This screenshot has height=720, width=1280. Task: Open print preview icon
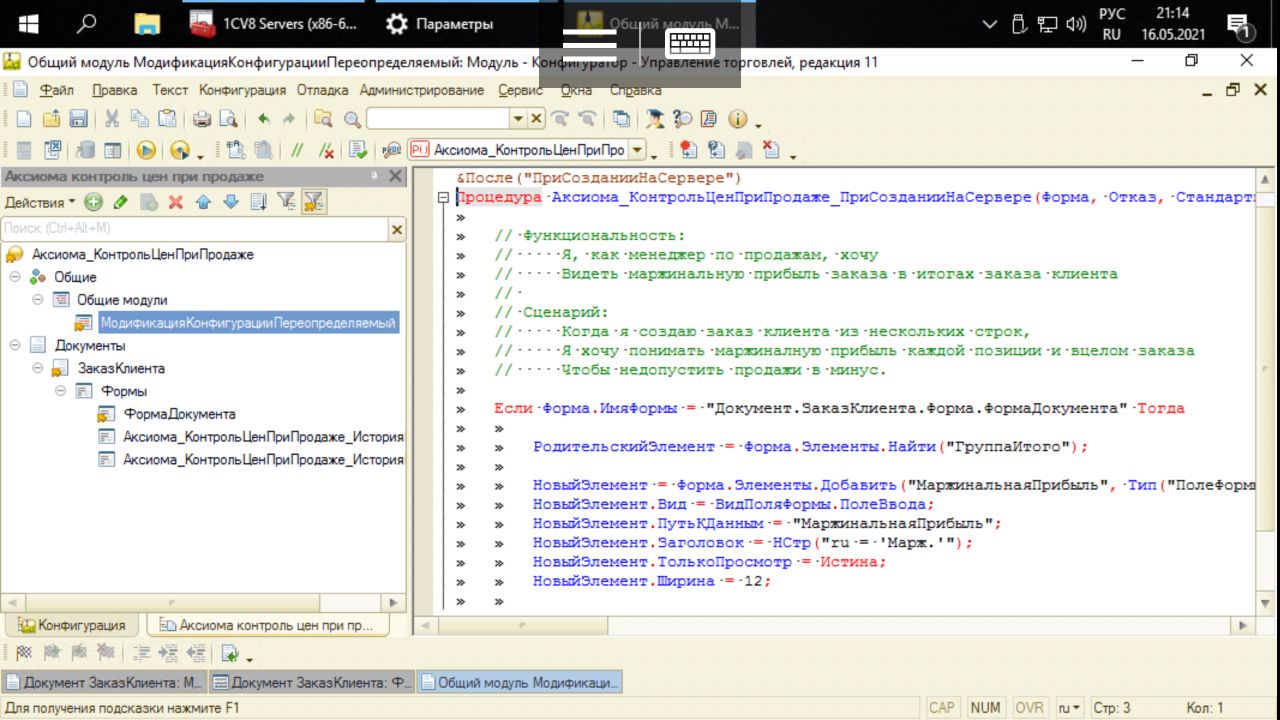pyautogui.click(x=228, y=119)
